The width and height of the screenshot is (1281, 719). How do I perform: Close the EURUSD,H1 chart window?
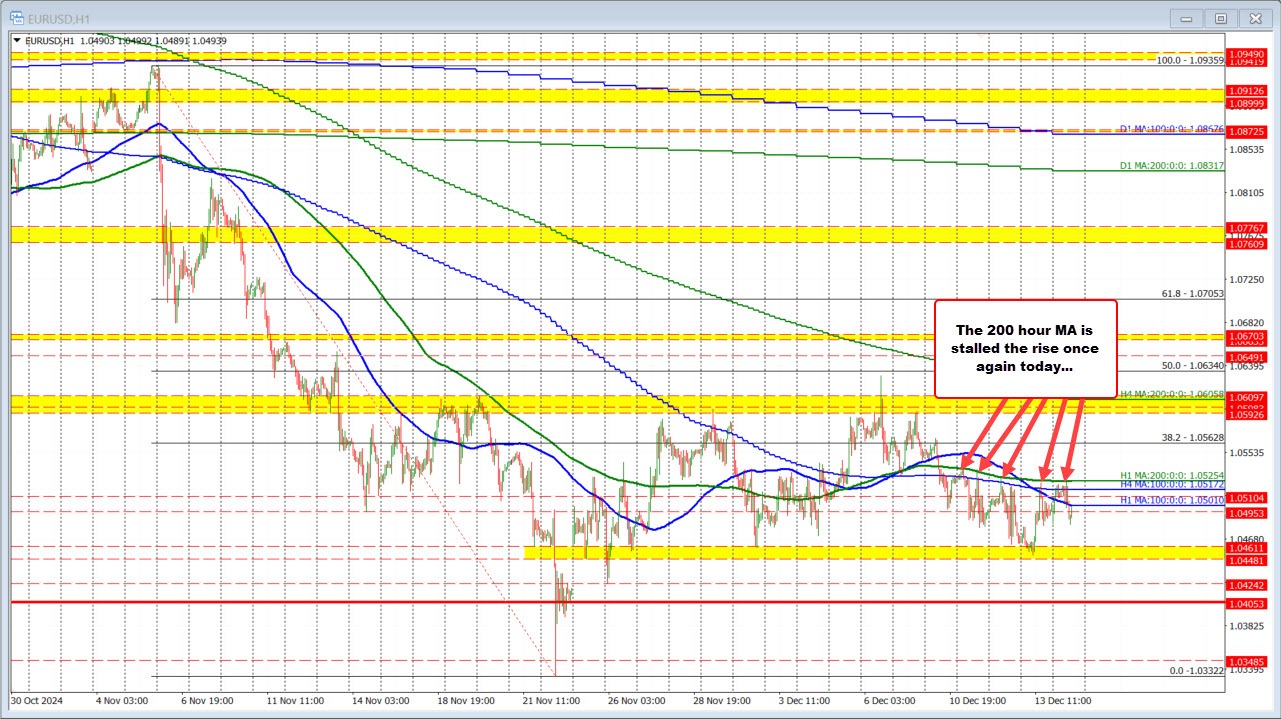click(1255, 17)
